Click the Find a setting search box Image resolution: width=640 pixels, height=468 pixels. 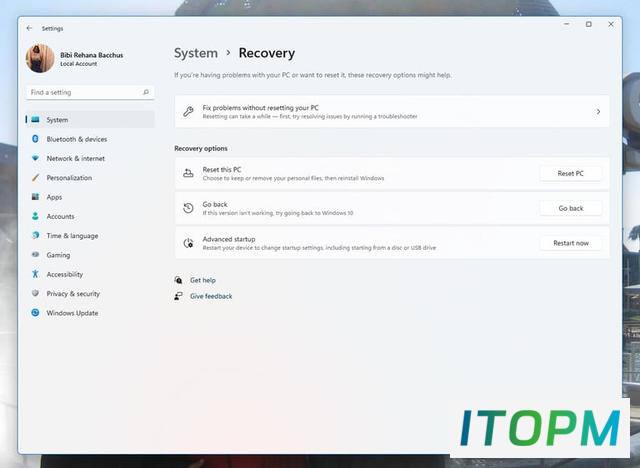click(x=90, y=92)
